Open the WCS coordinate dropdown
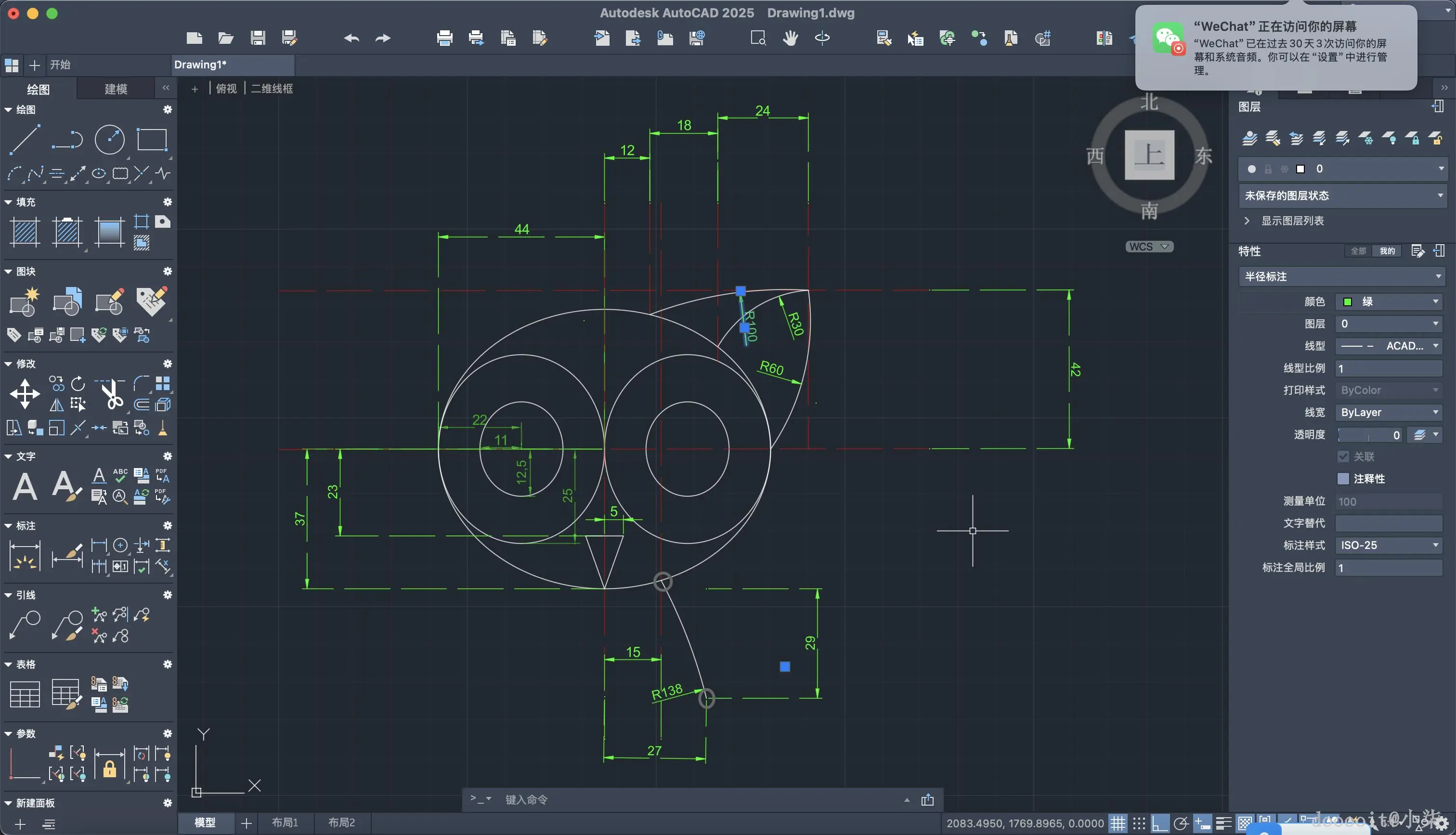Viewport: 1456px width, 835px height. click(1149, 247)
